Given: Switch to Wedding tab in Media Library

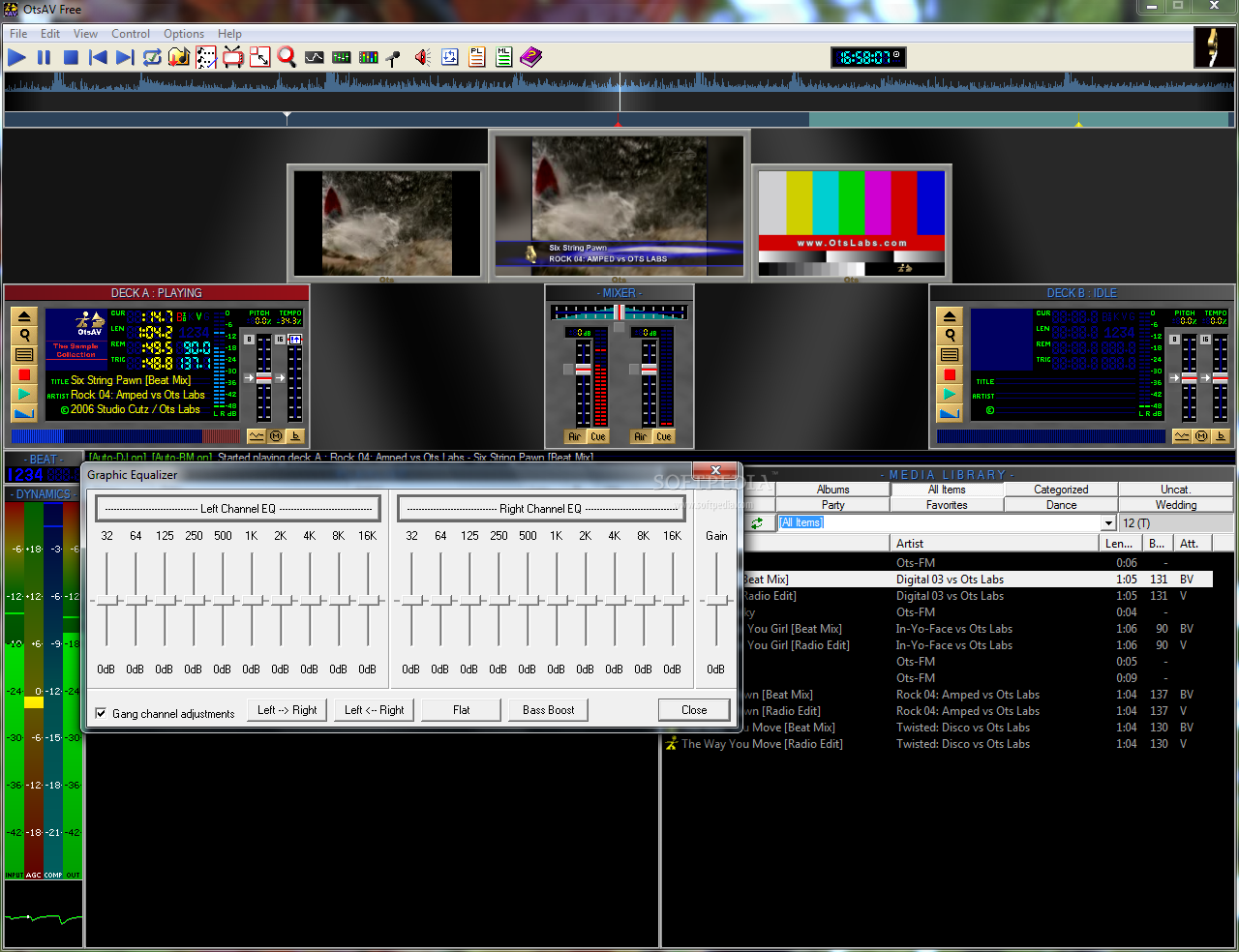Looking at the screenshot, I should click(1176, 505).
